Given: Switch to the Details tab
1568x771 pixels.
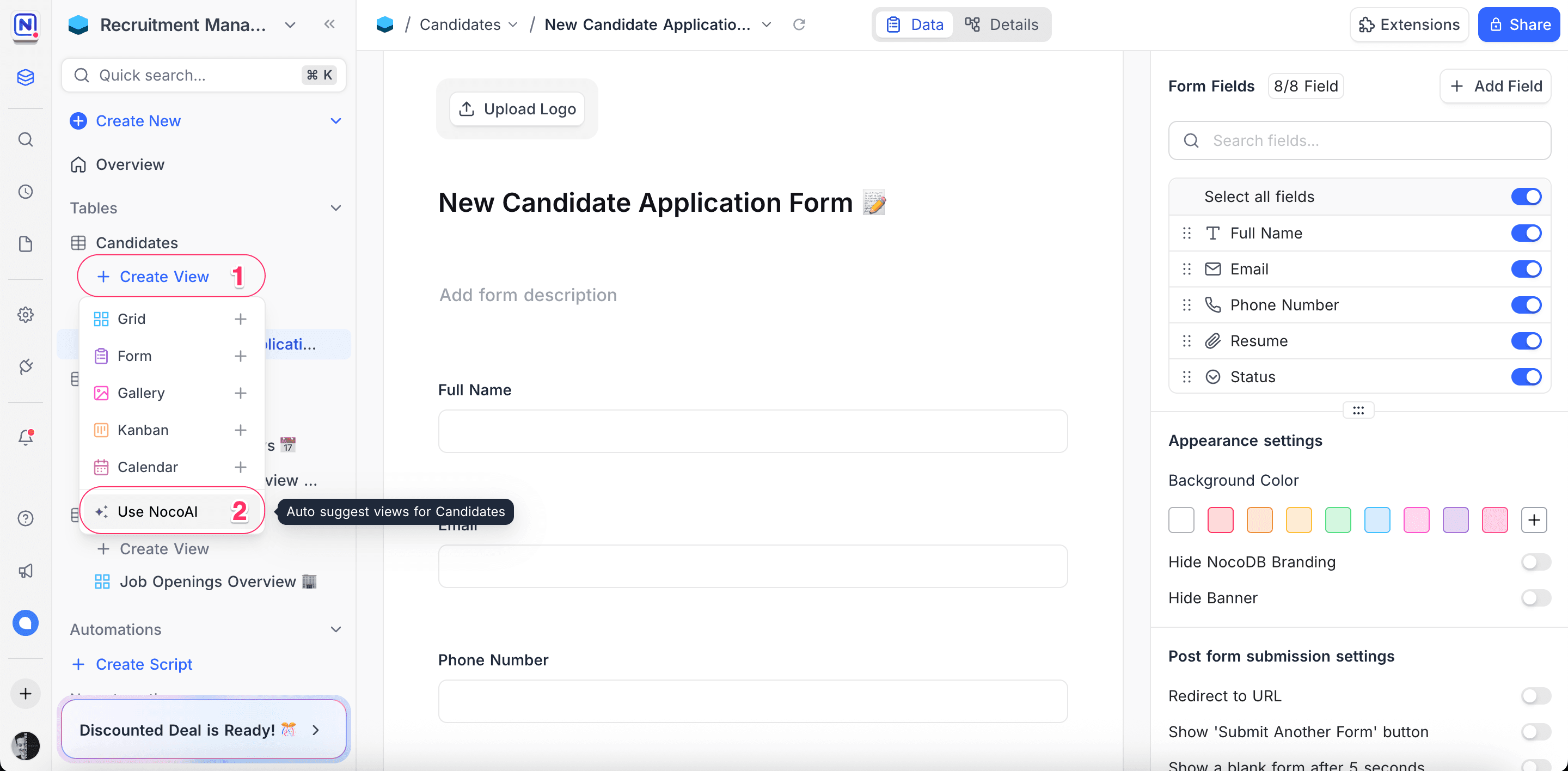Looking at the screenshot, I should (x=1002, y=25).
